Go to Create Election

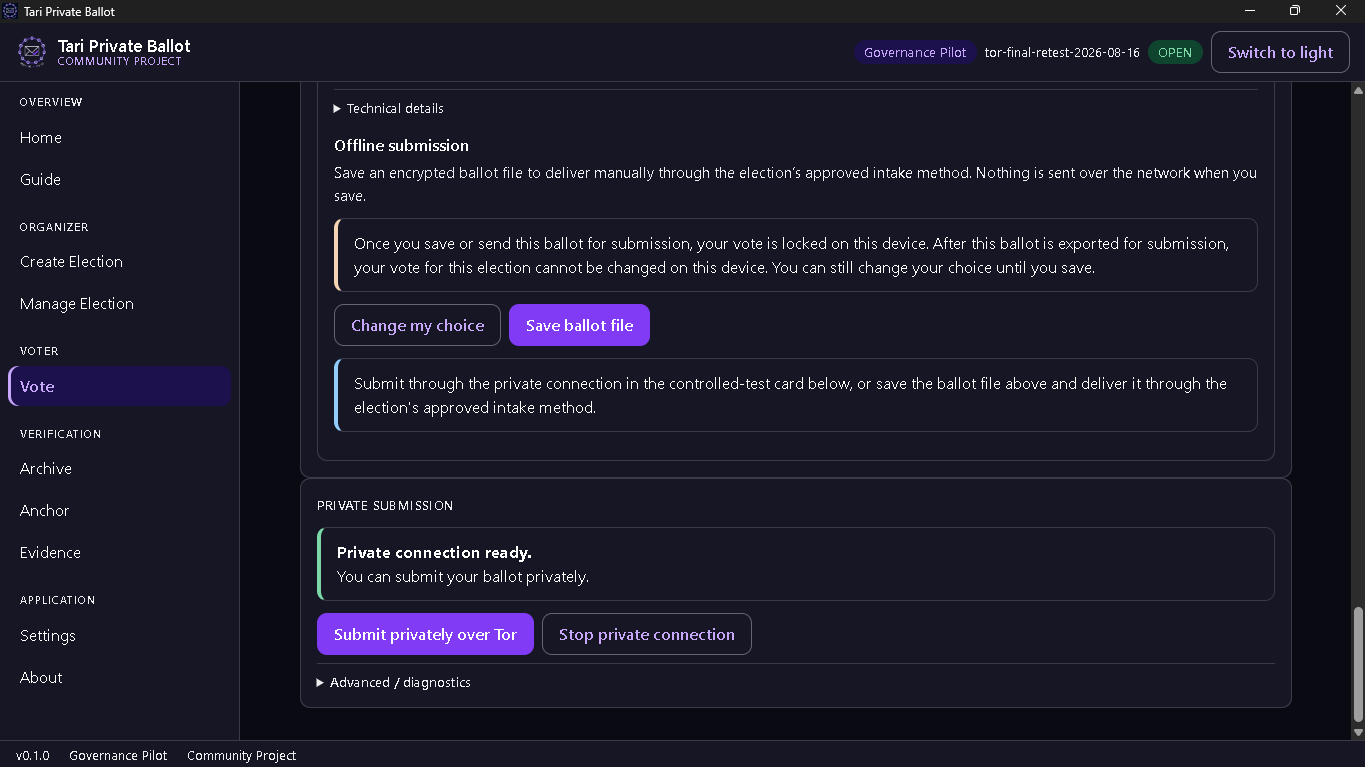[x=119, y=262]
